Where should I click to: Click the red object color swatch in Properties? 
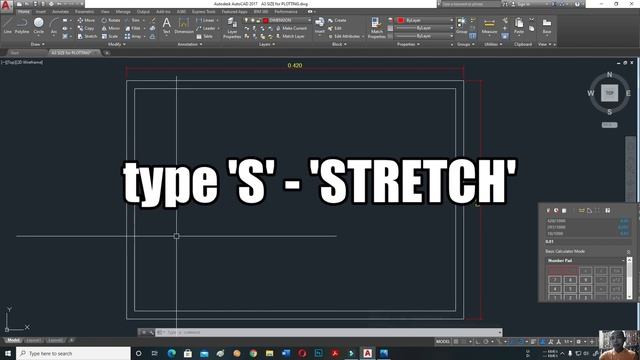coord(401,20)
